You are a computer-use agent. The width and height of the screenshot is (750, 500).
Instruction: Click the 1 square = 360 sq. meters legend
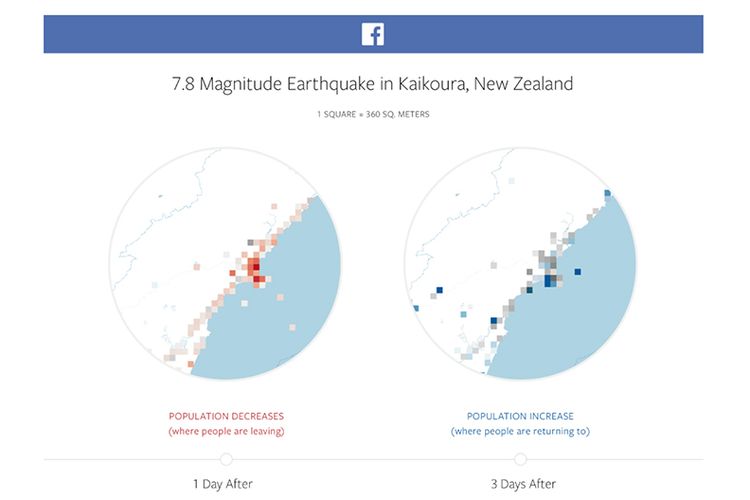click(373, 114)
